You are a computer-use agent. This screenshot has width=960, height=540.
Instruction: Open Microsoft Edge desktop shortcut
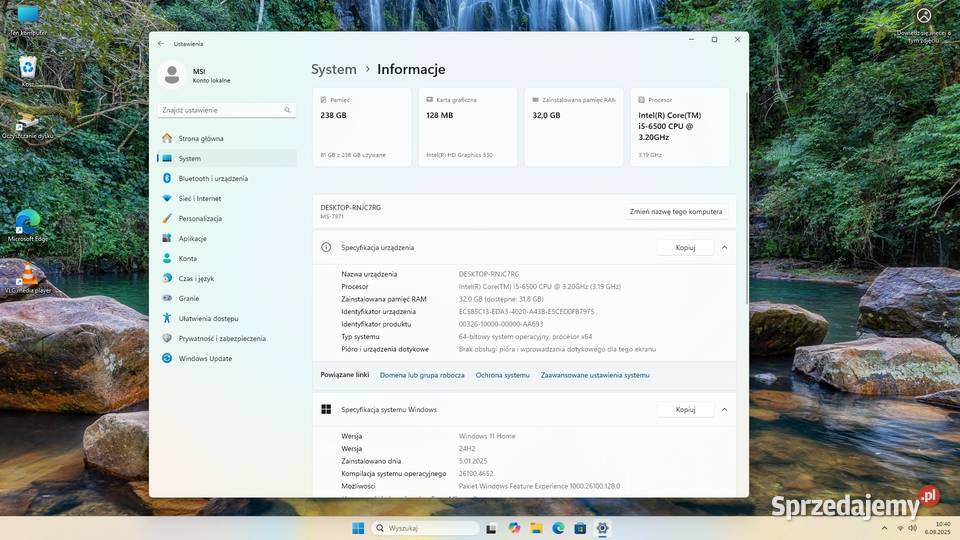[x=28, y=226]
